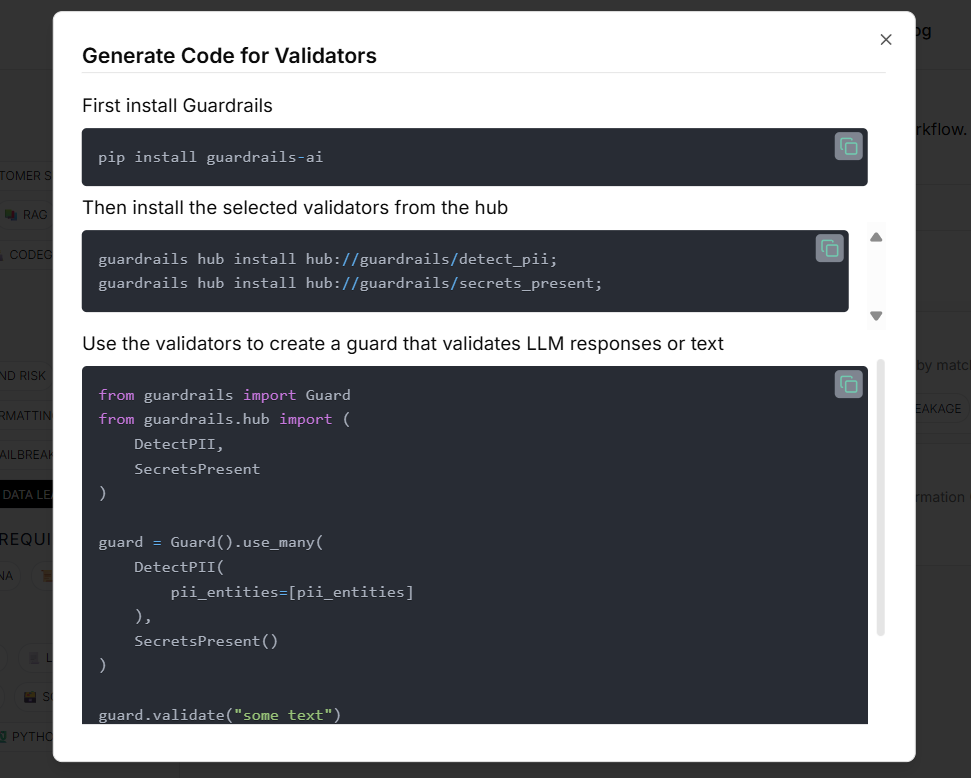Click the LEAKAGE tag on the right edge
Screen dimensions: 971x778
[940, 408]
